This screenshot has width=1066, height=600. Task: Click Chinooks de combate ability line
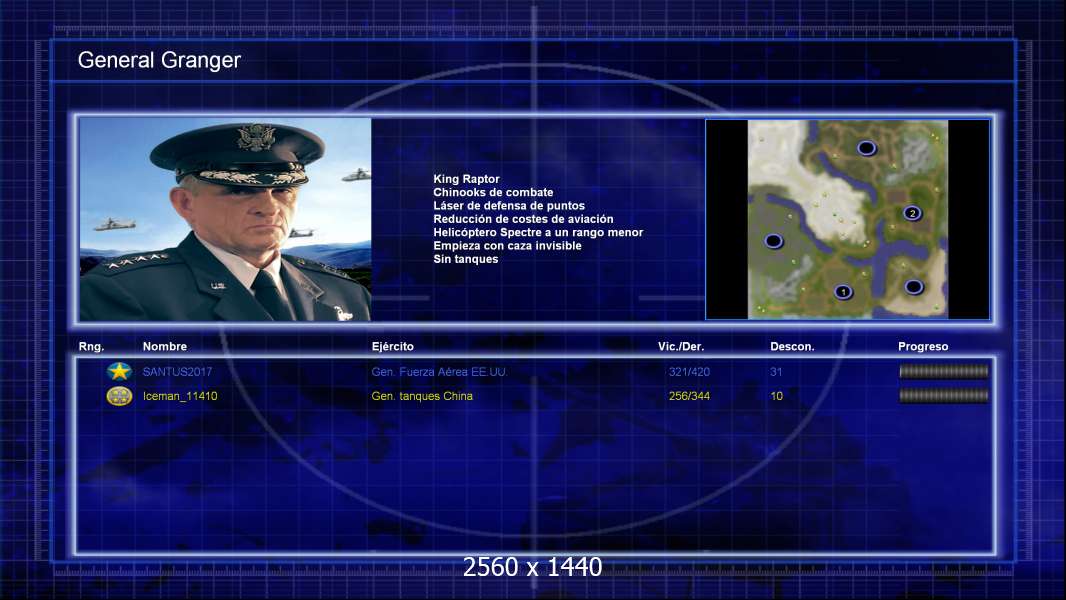pos(493,192)
